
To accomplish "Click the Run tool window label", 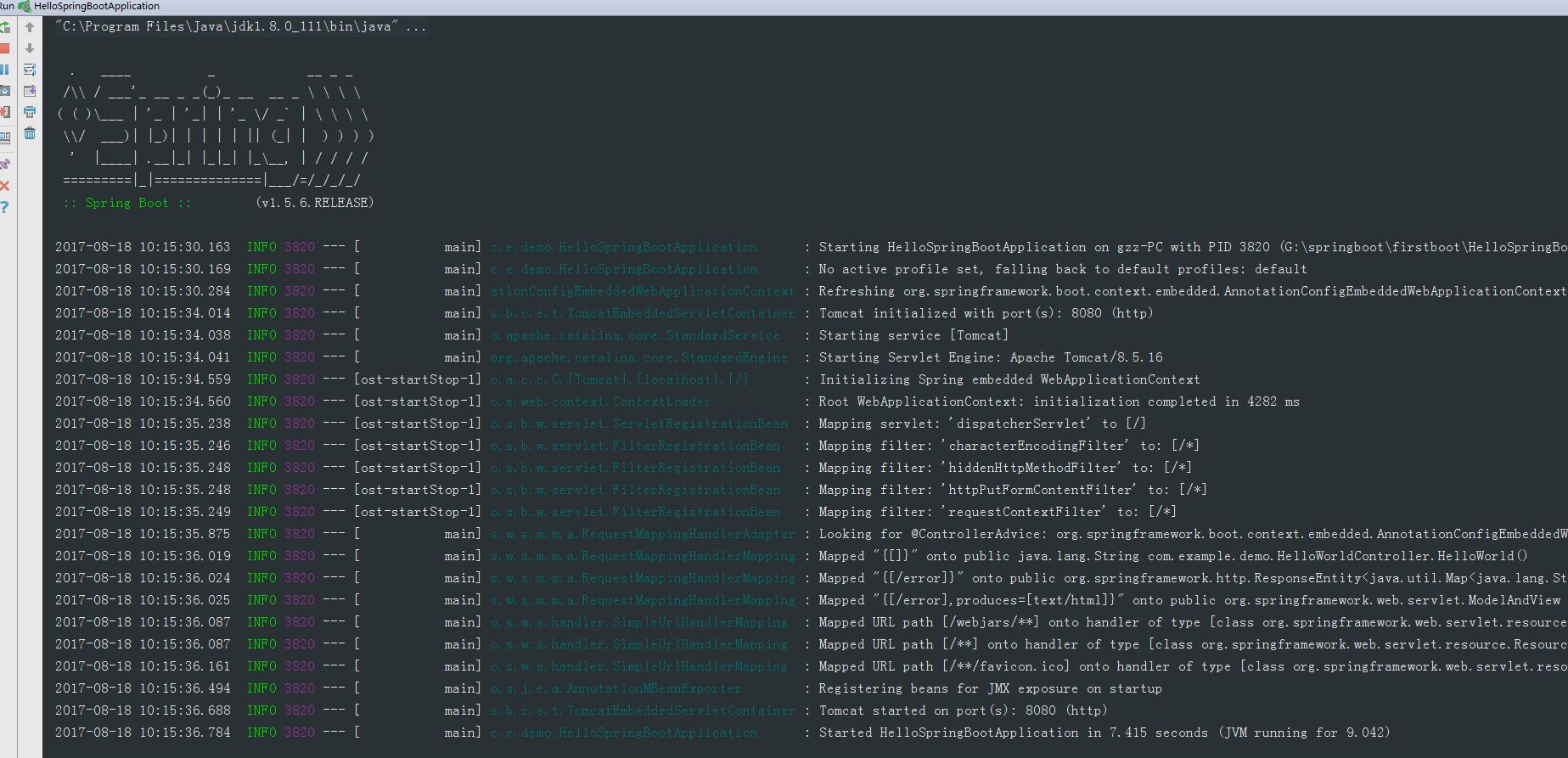I will tap(7, 6).
